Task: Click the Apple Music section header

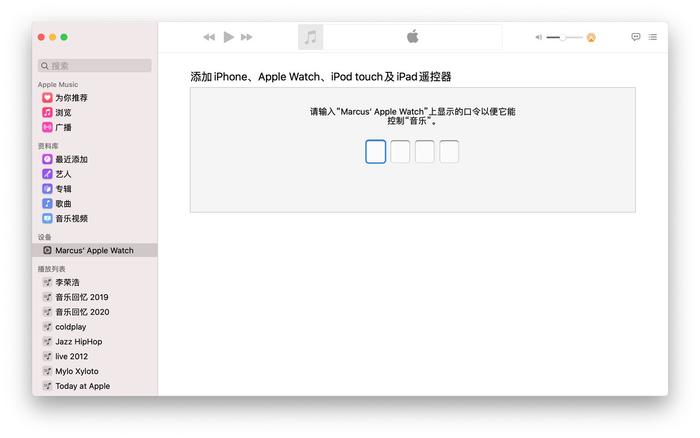Action: click(58, 84)
